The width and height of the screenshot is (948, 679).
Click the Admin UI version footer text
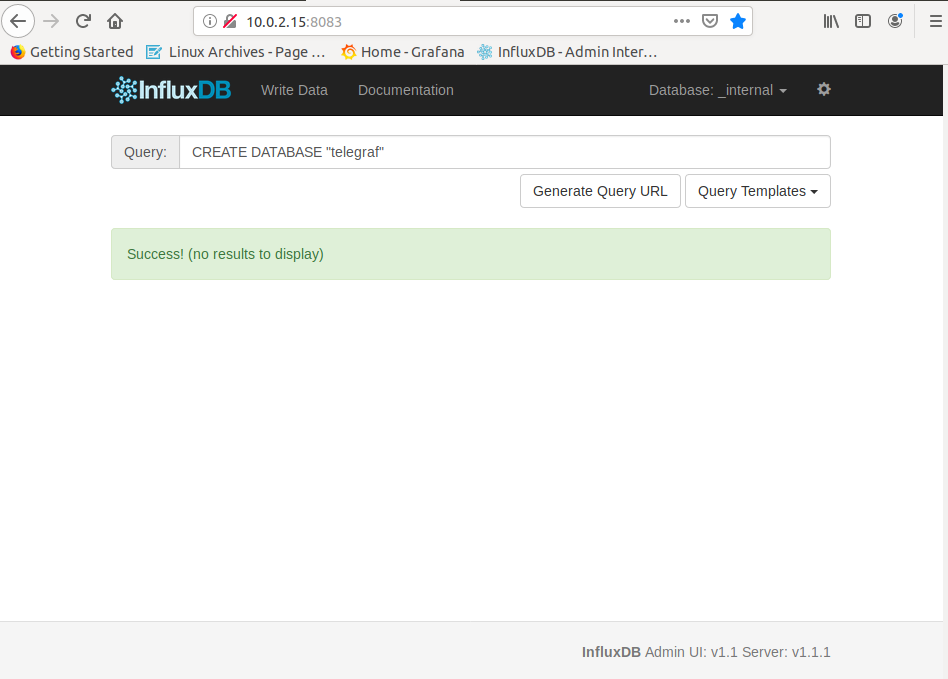706,652
